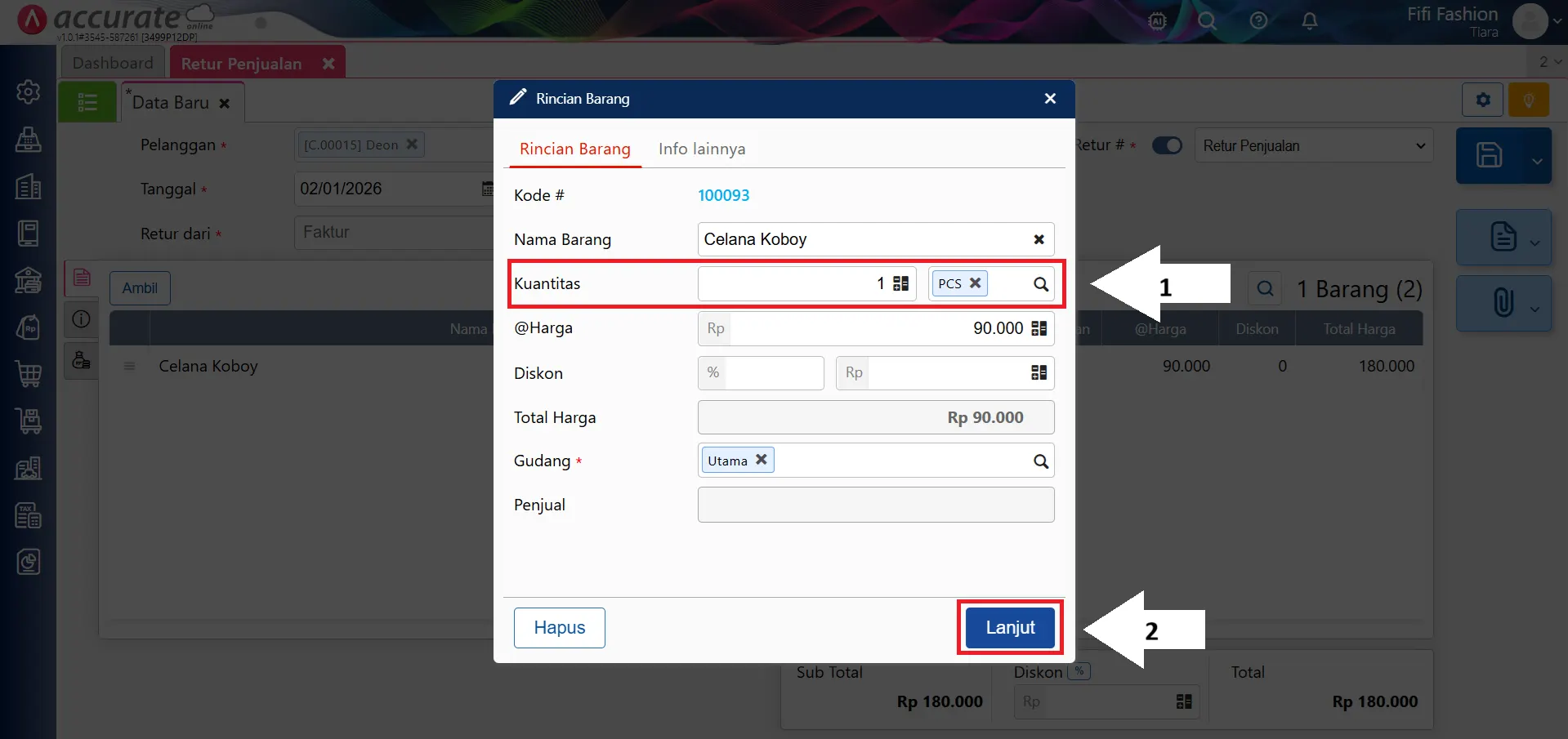Save using the floppy disk icon

click(x=1490, y=155)
